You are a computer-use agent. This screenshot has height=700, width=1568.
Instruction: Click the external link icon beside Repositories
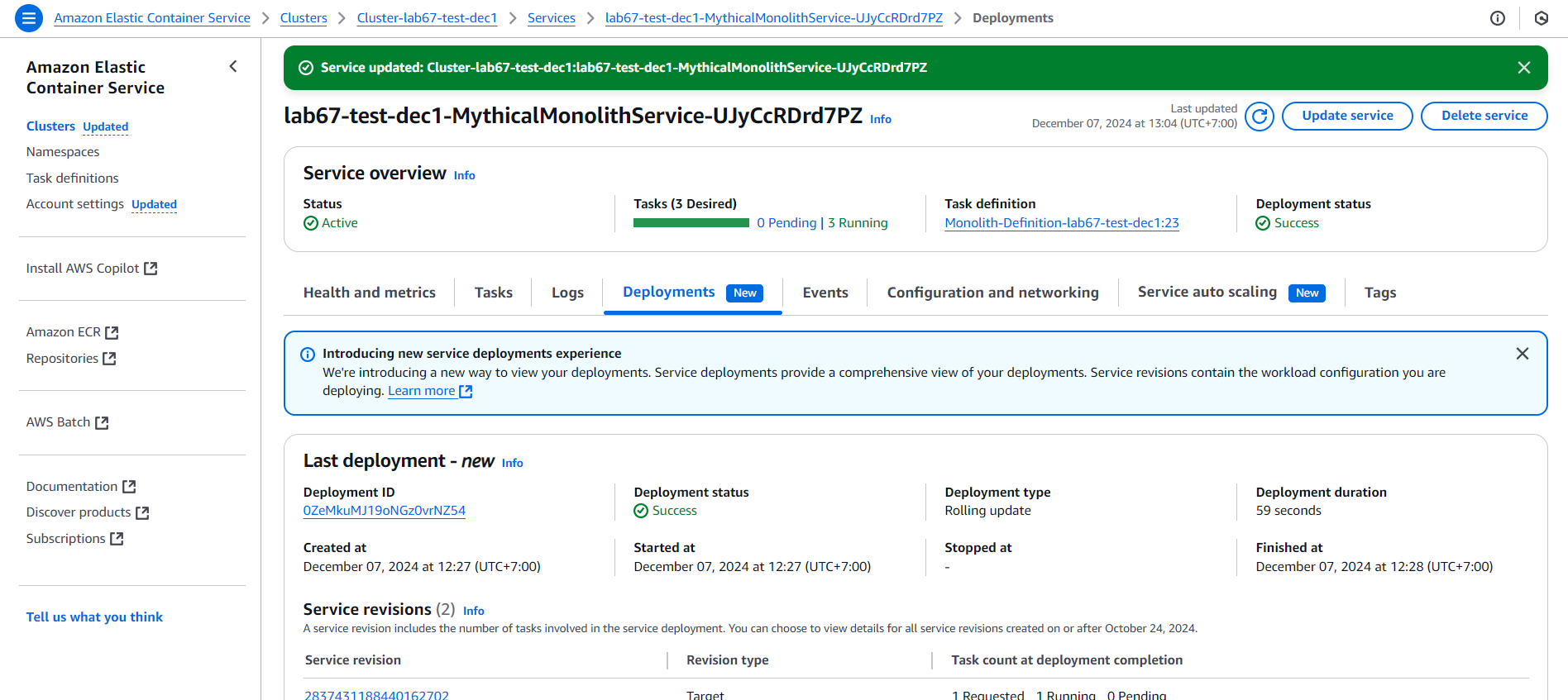point(109,359)
